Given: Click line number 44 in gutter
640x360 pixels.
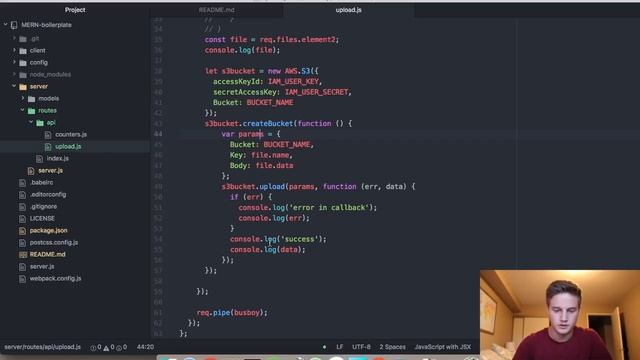Looking at the screenshot, I should click(x=158, y=134).
